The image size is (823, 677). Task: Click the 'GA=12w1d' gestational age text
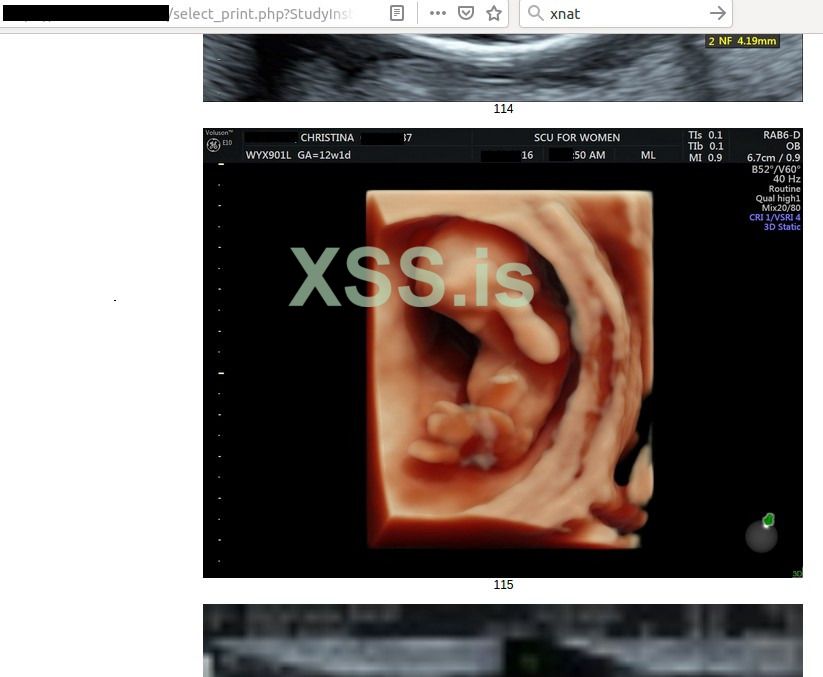(324, 155)
